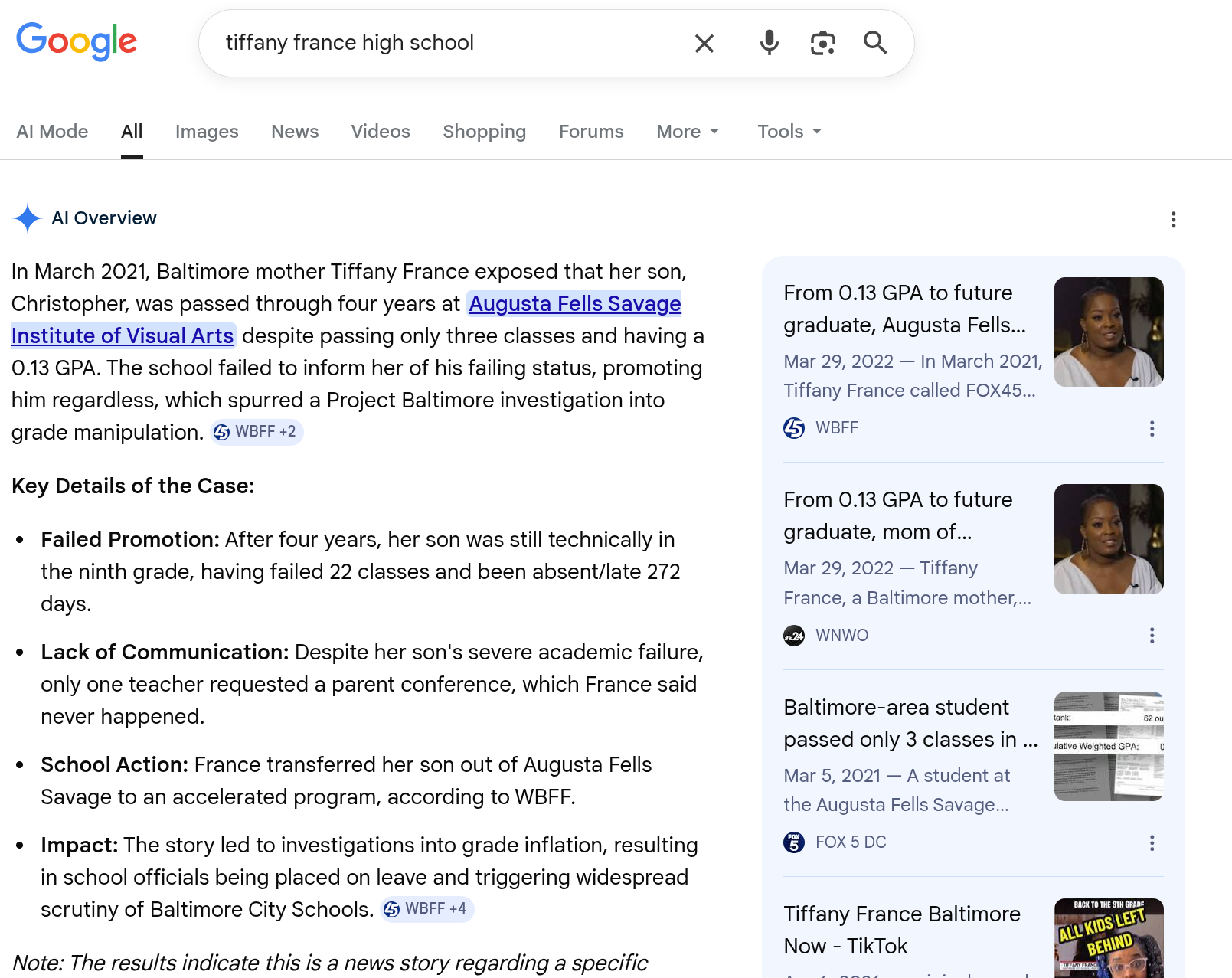Click the AI Overview sparkle icon
Viewport: 1232px width, 978px height.
click(x=28, y=218)
